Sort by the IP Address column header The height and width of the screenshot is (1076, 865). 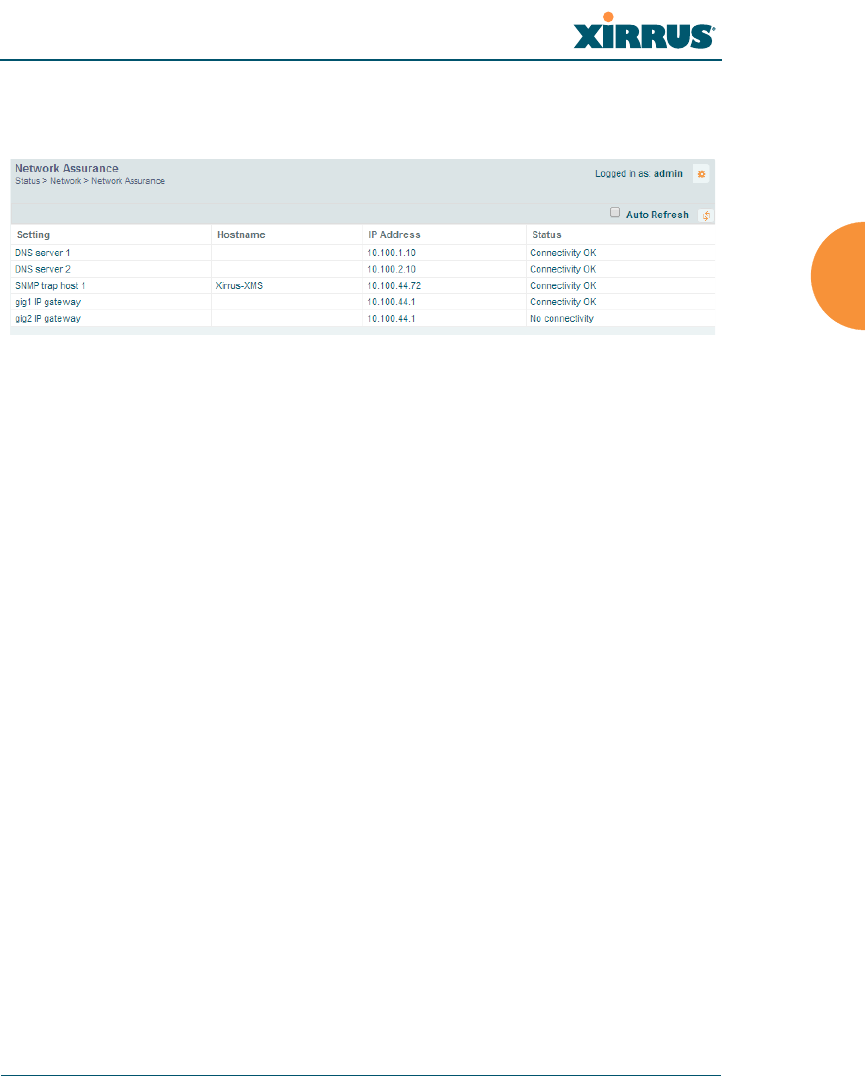(x=394, y=235)
